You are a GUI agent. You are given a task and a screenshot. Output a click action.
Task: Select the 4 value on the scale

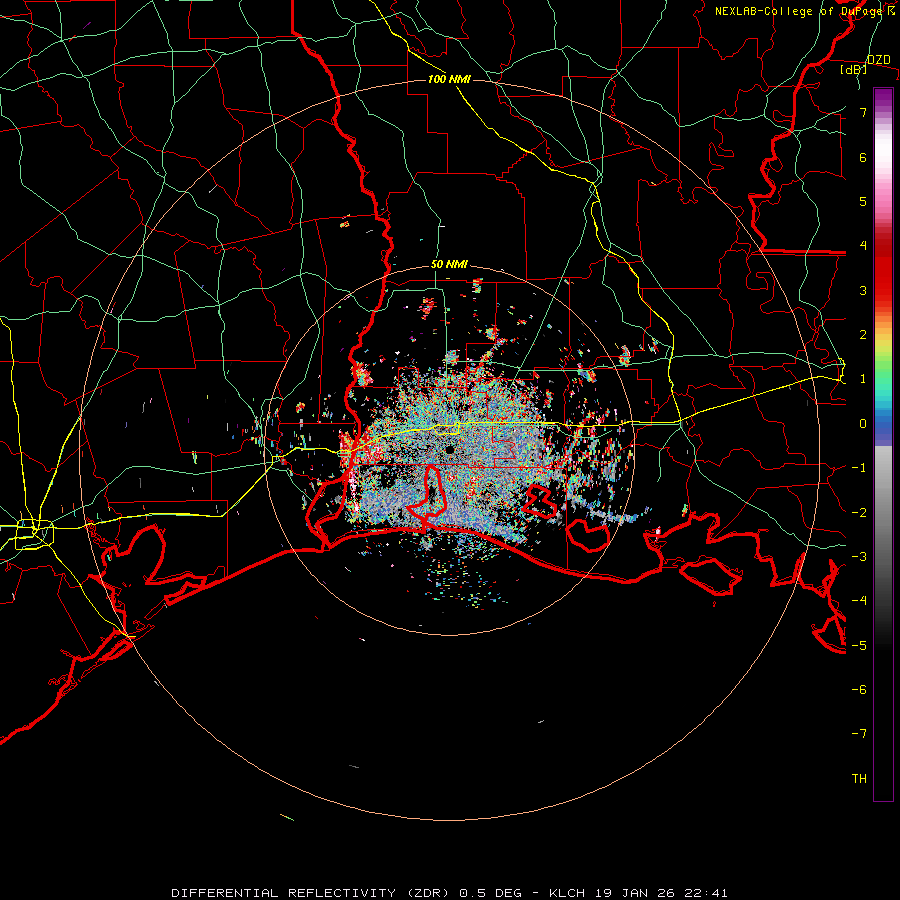[x=863, y=246]
